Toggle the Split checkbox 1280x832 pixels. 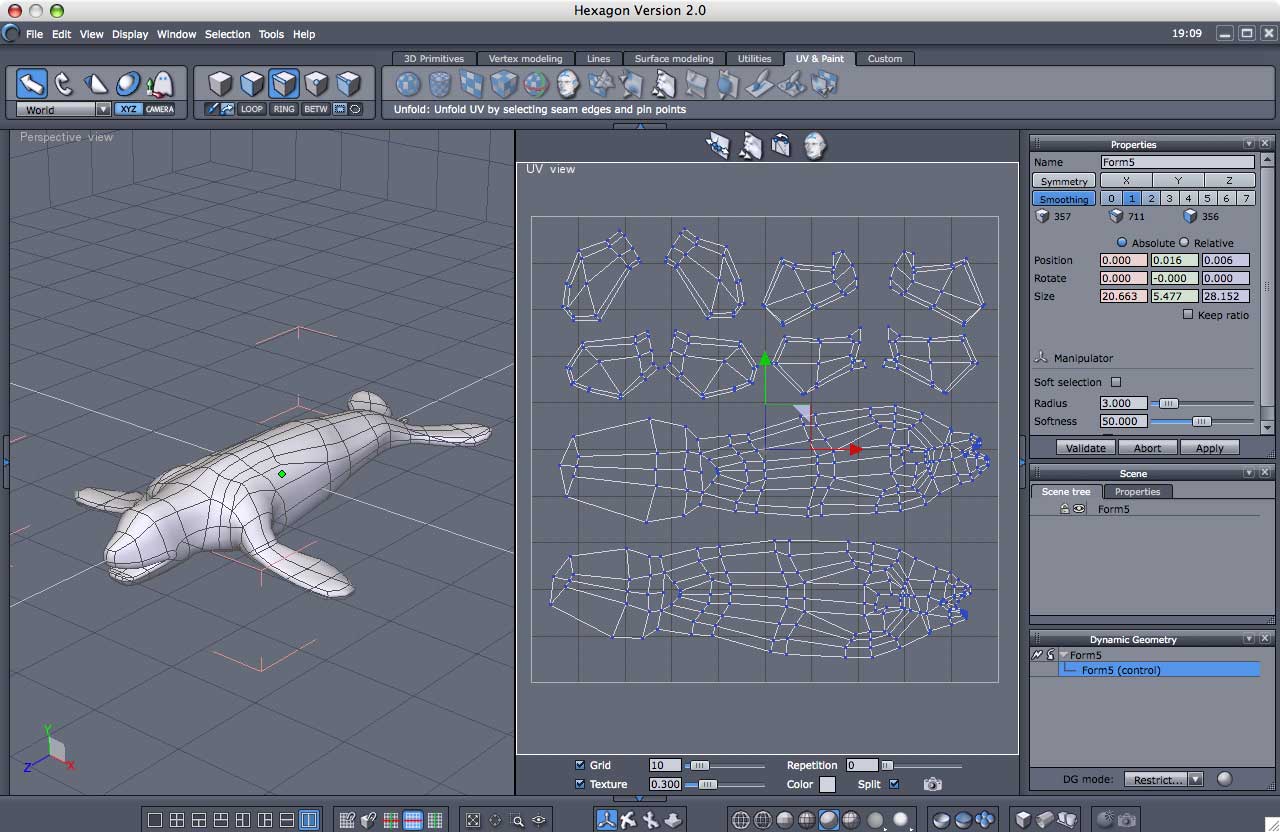pyautogui.click(x=894, y=784)
